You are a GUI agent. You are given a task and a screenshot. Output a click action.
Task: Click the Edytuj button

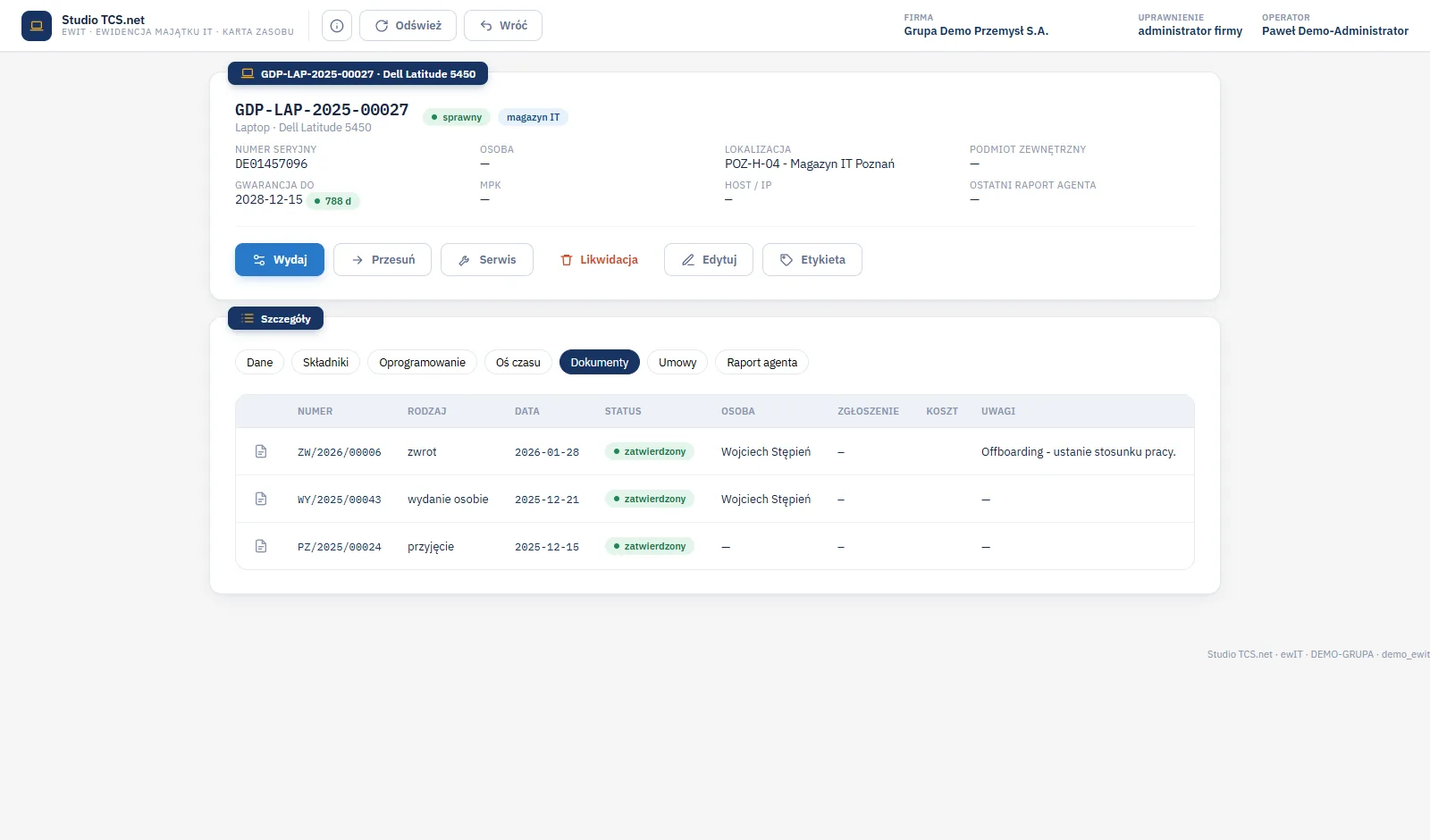709,260
